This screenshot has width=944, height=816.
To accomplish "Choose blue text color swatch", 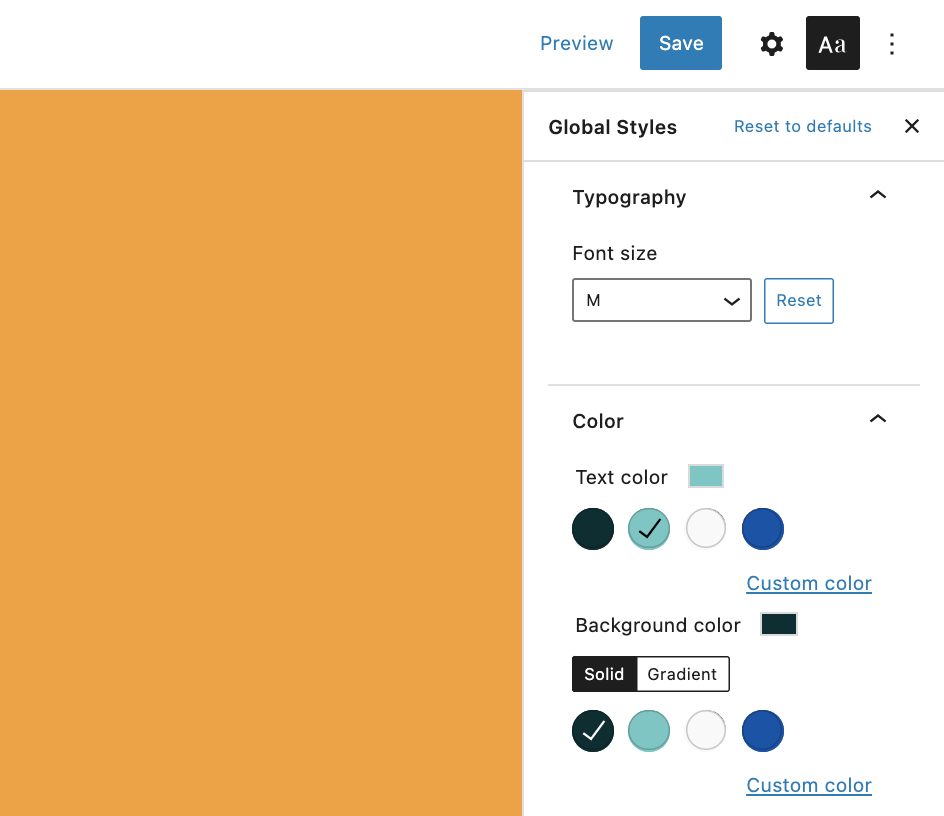I will tap(763, 529).
